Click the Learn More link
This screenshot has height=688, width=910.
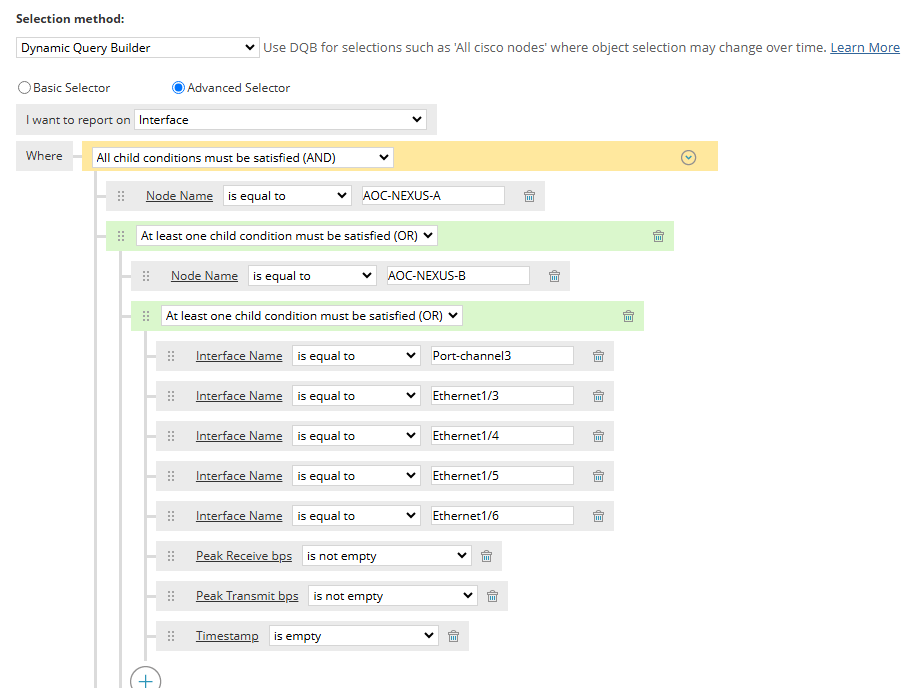[x=865, y=47]
